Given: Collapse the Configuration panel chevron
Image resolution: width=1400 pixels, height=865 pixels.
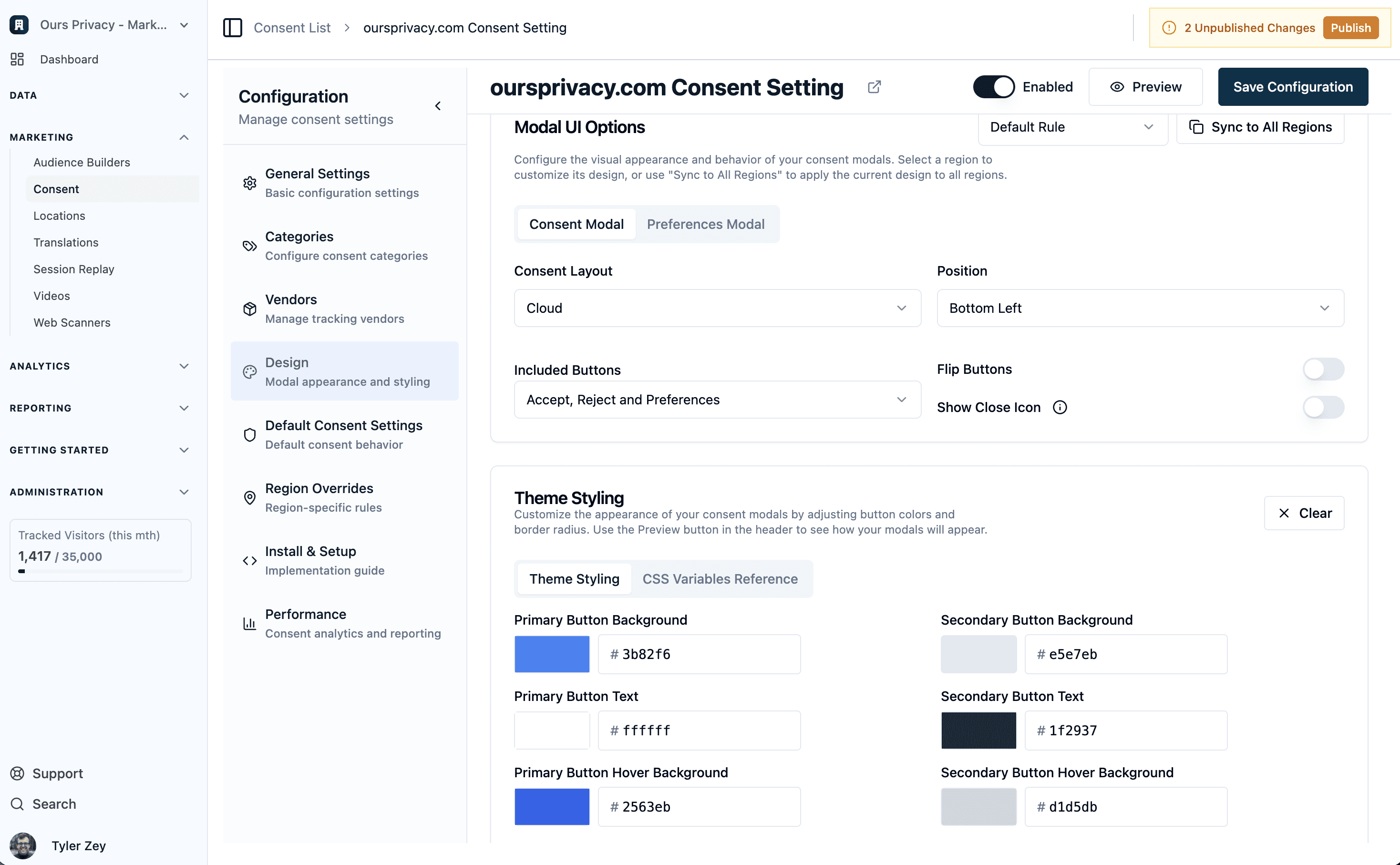Looking at the screenshot, I should (438, 106).
